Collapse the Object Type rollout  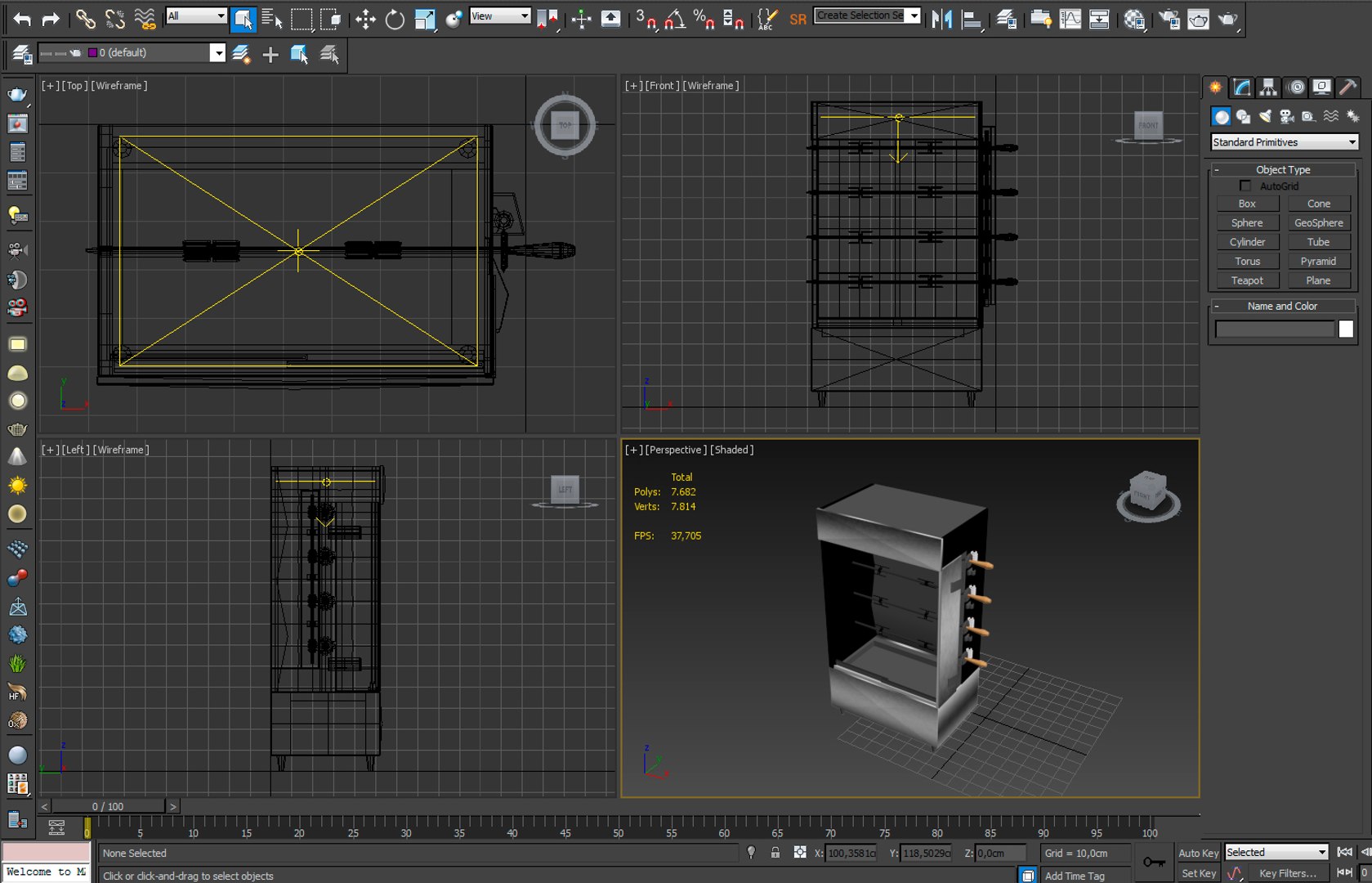(x=1283, y=169)
